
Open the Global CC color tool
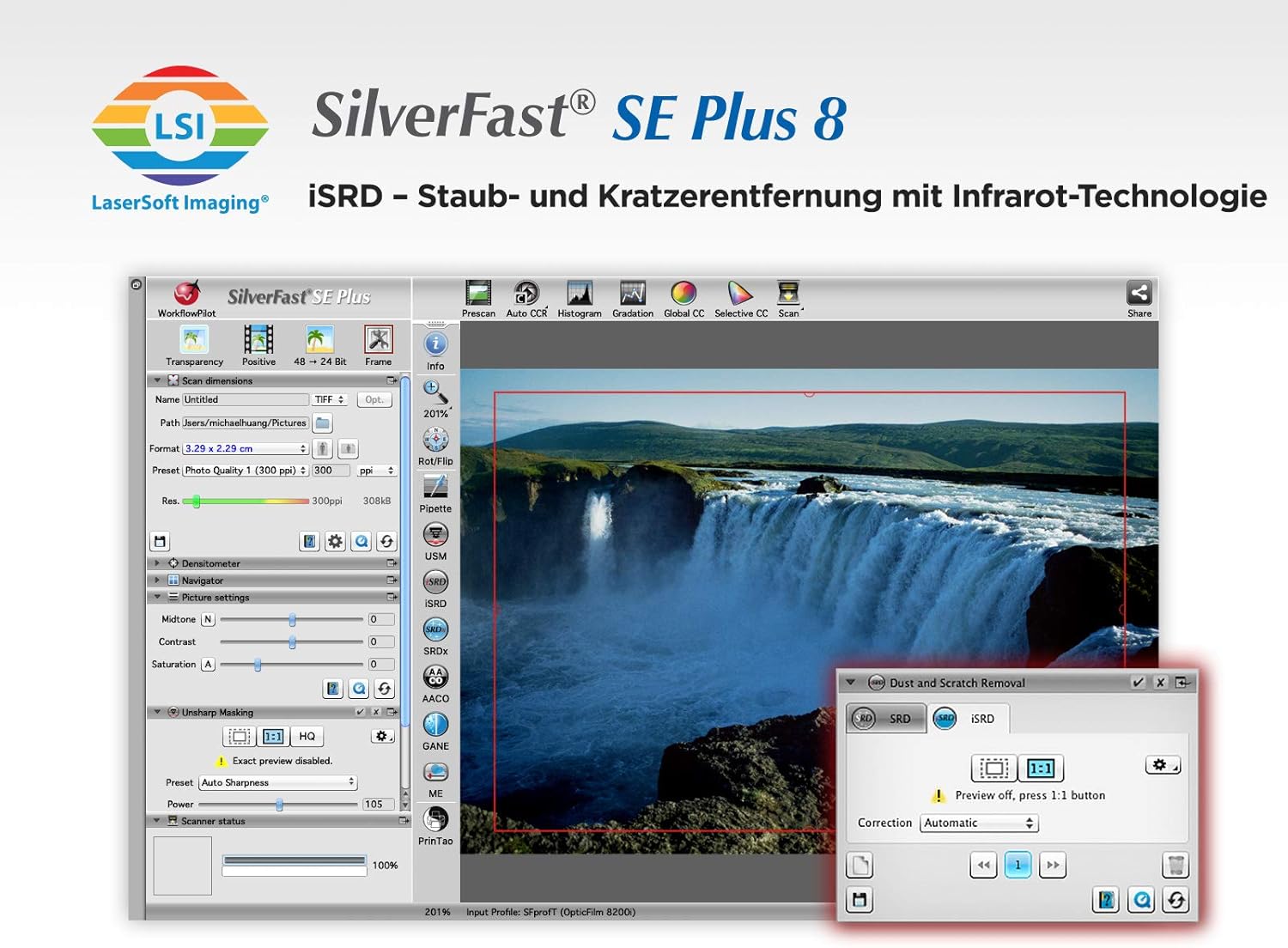coord(683,299)
